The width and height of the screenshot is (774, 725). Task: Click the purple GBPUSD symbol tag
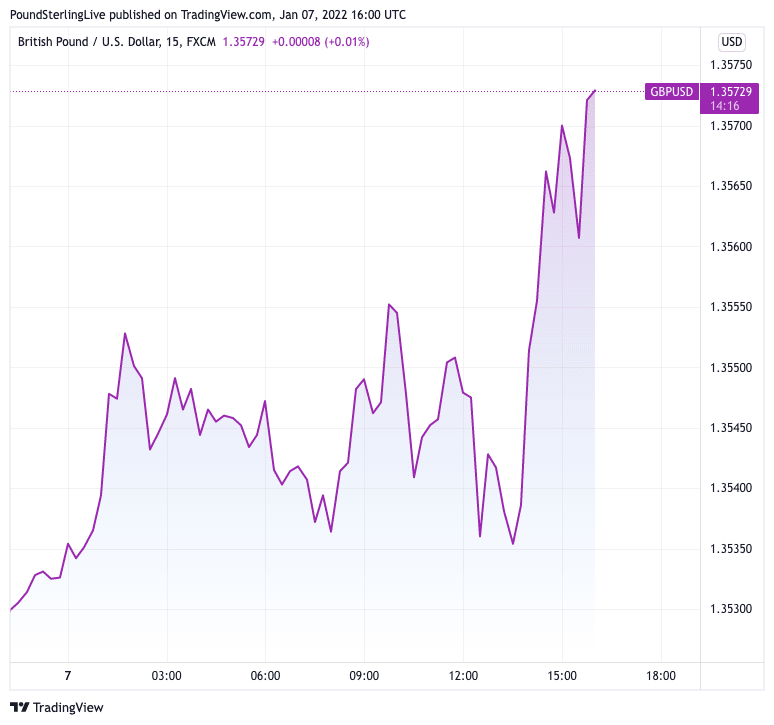click(x=671, y=92)
